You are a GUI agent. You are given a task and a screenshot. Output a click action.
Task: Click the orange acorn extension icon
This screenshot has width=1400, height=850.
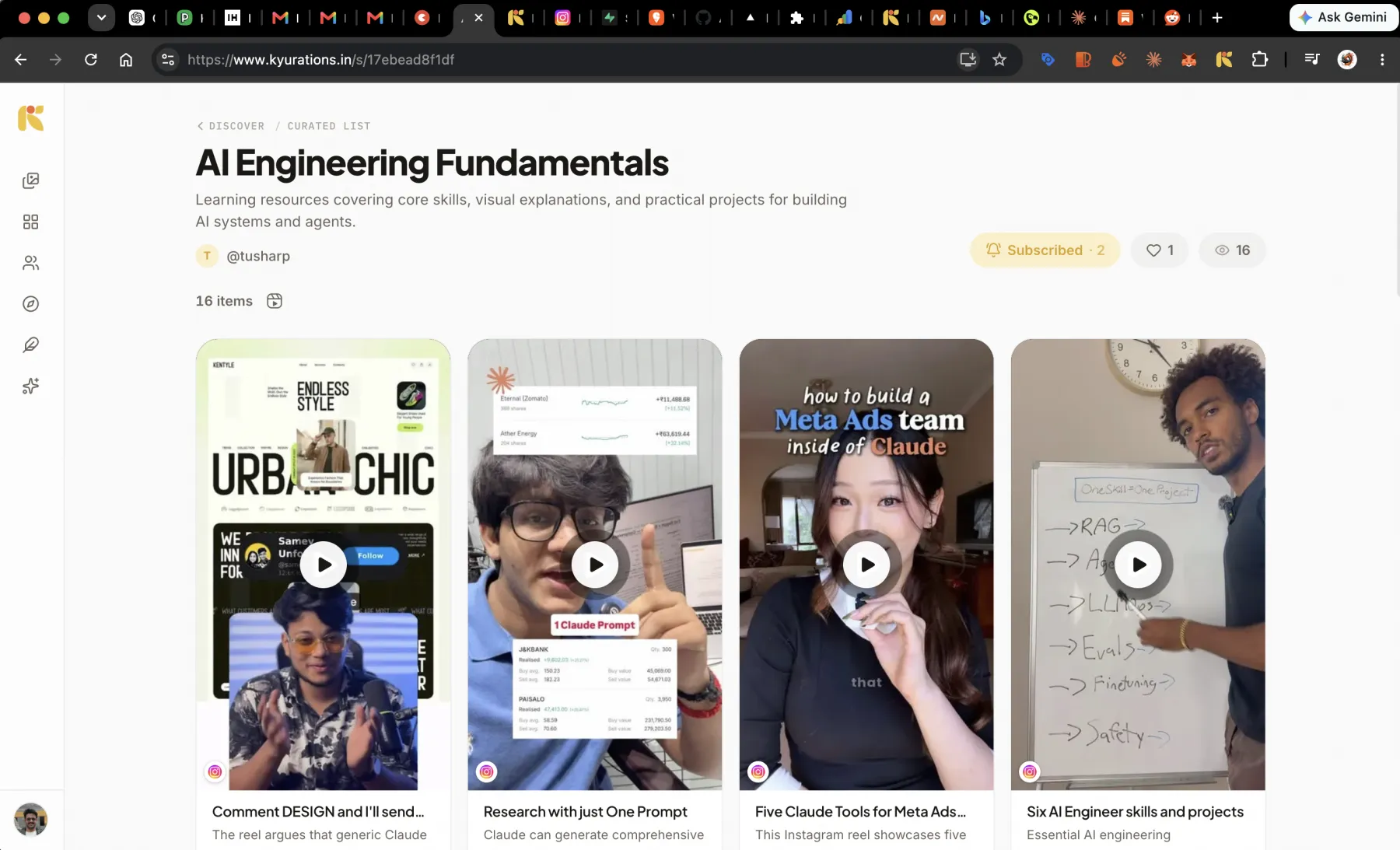[1118, 60]
